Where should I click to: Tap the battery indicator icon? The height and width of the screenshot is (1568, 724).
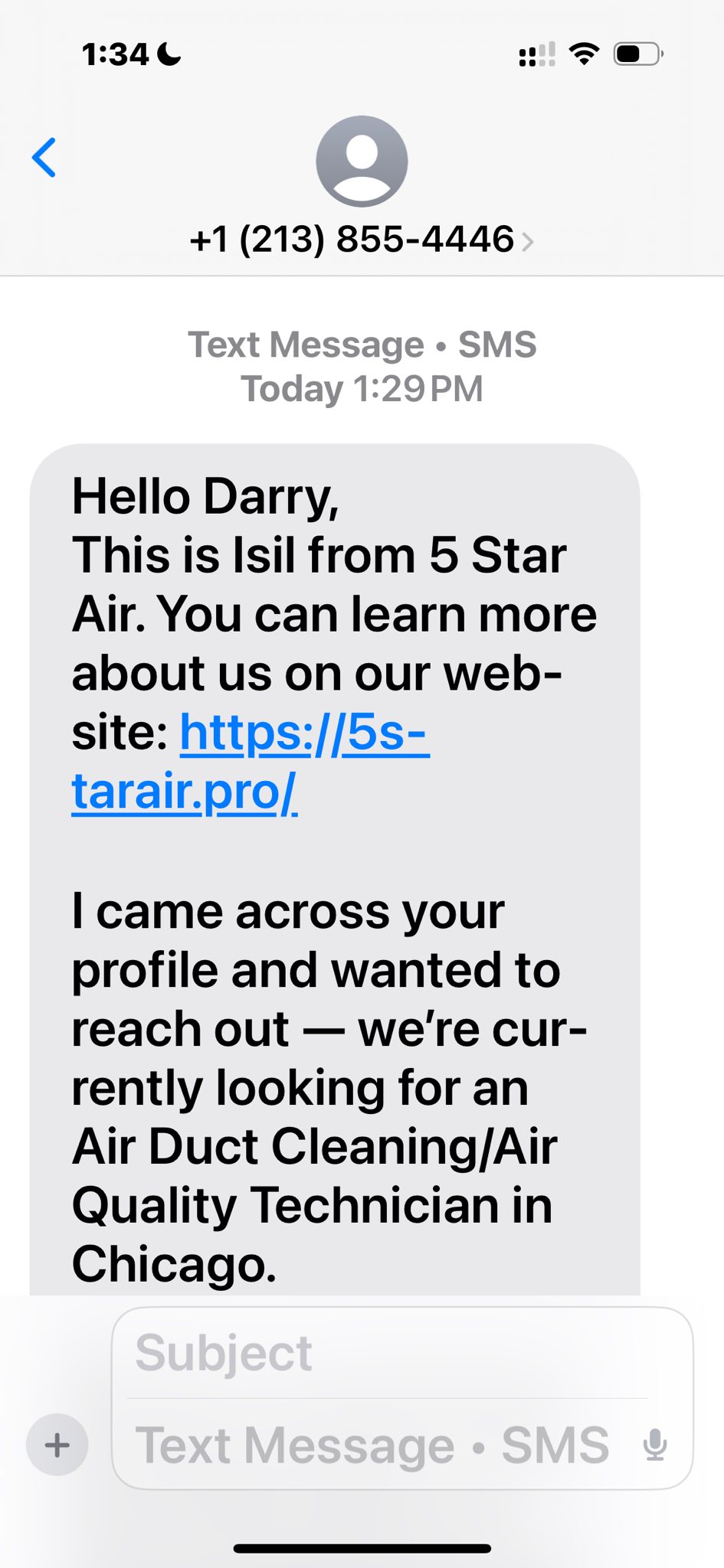coord(639,54)
